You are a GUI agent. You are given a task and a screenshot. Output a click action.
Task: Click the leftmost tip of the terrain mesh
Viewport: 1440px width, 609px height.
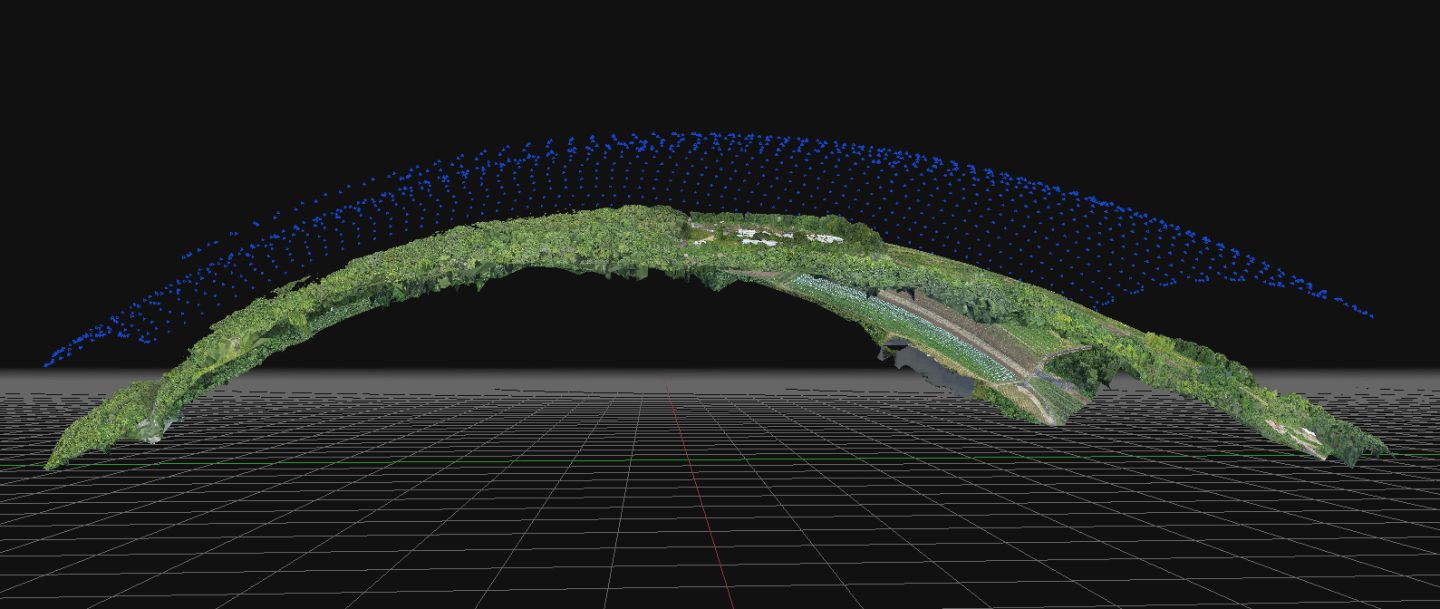[50, 465]
